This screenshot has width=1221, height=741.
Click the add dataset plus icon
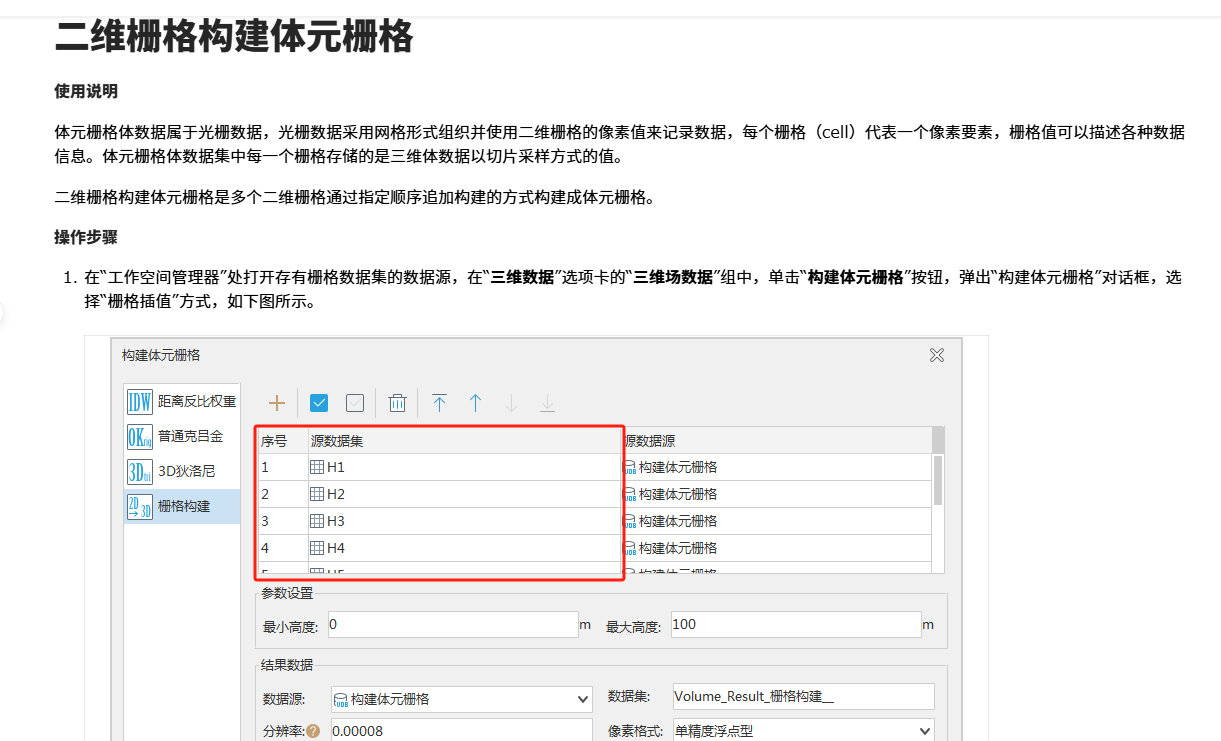[277, 403]
